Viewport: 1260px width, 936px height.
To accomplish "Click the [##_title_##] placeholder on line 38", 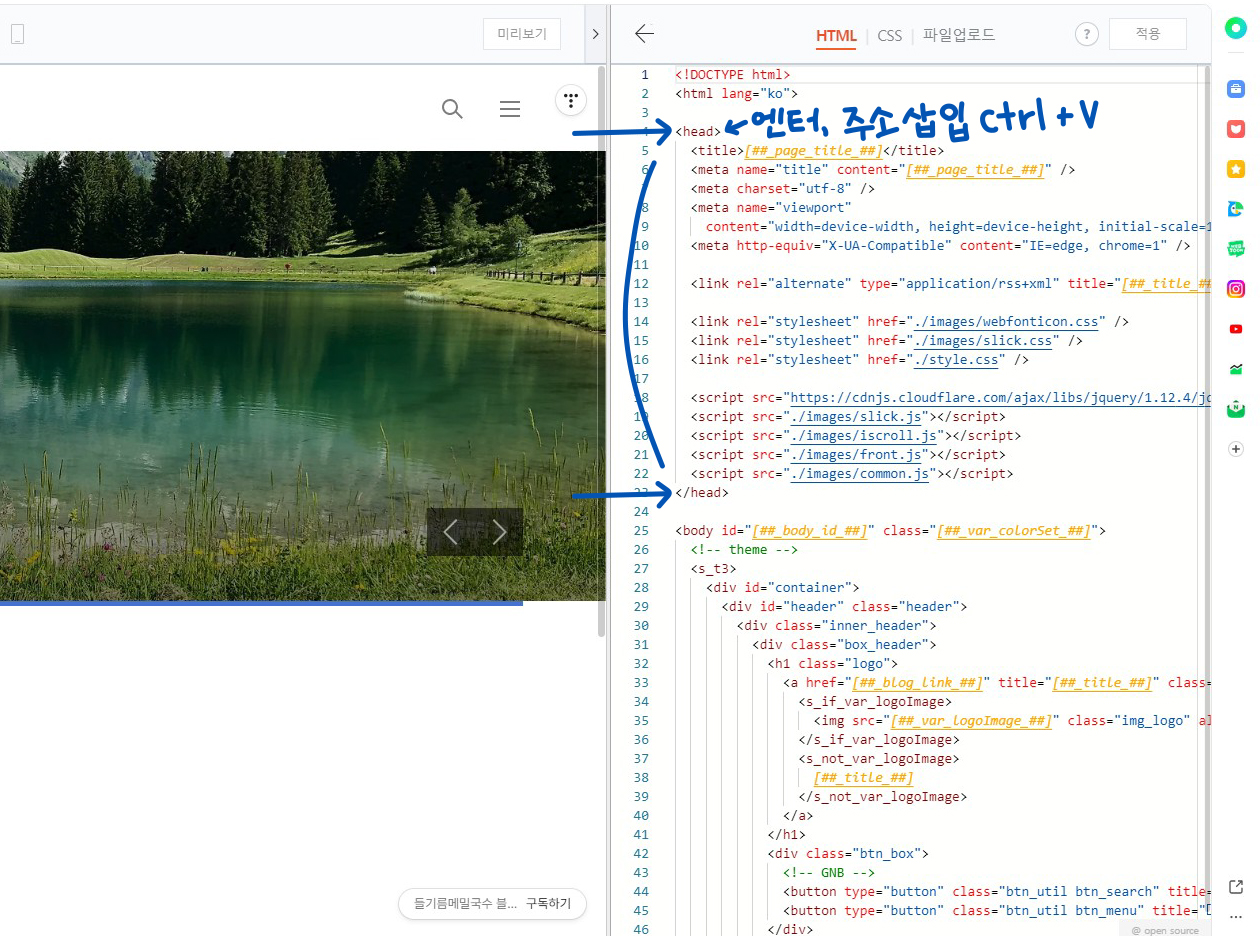I will coord(864,778).
